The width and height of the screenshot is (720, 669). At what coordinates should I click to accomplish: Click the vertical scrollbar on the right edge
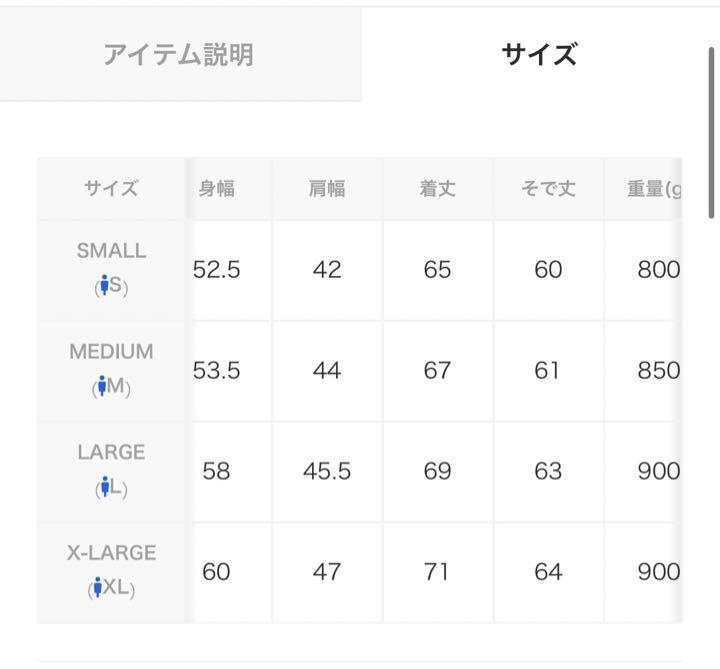(712, 135)
